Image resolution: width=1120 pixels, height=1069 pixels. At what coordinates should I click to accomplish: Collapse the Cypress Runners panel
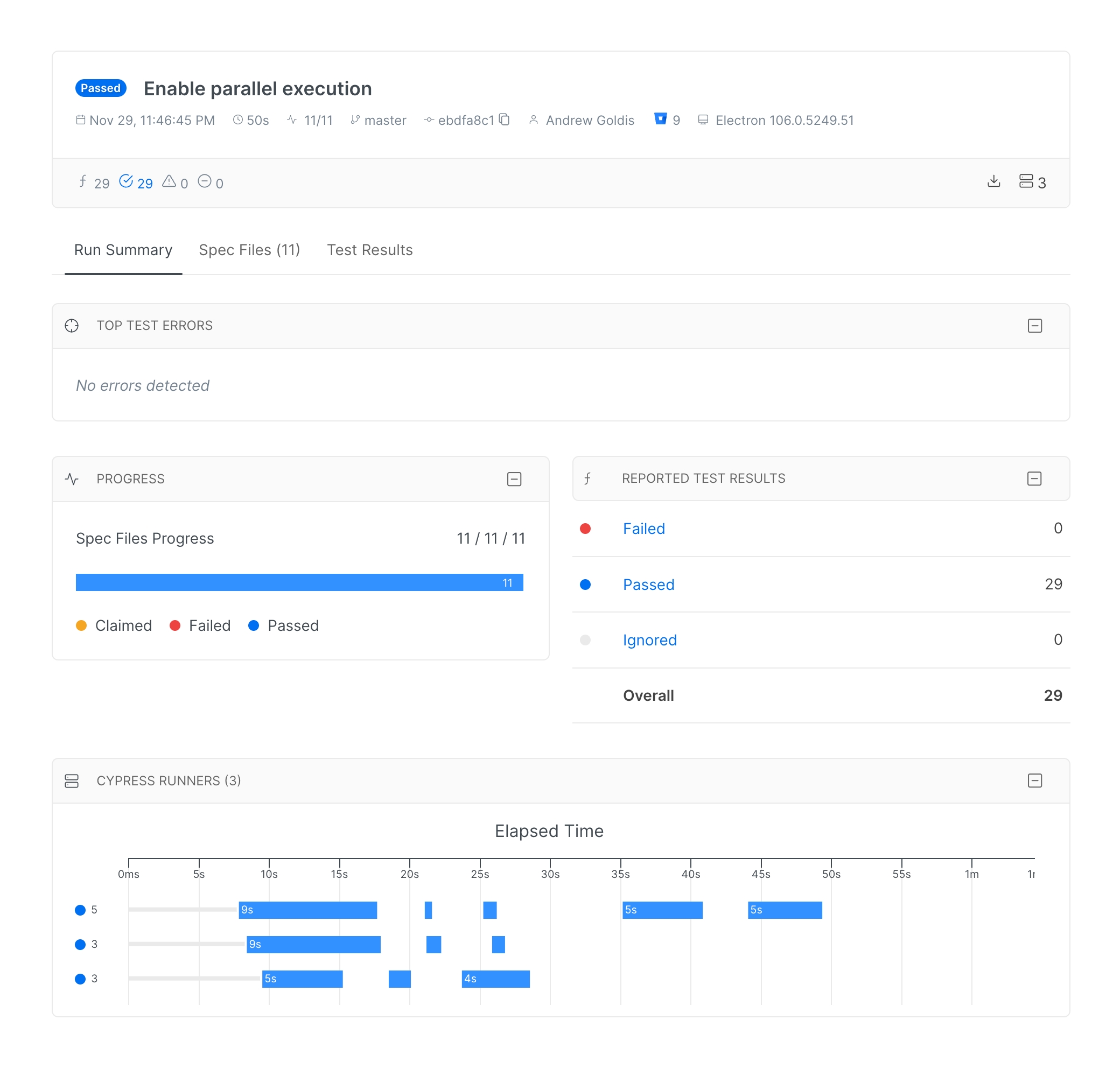(1034, 780)
